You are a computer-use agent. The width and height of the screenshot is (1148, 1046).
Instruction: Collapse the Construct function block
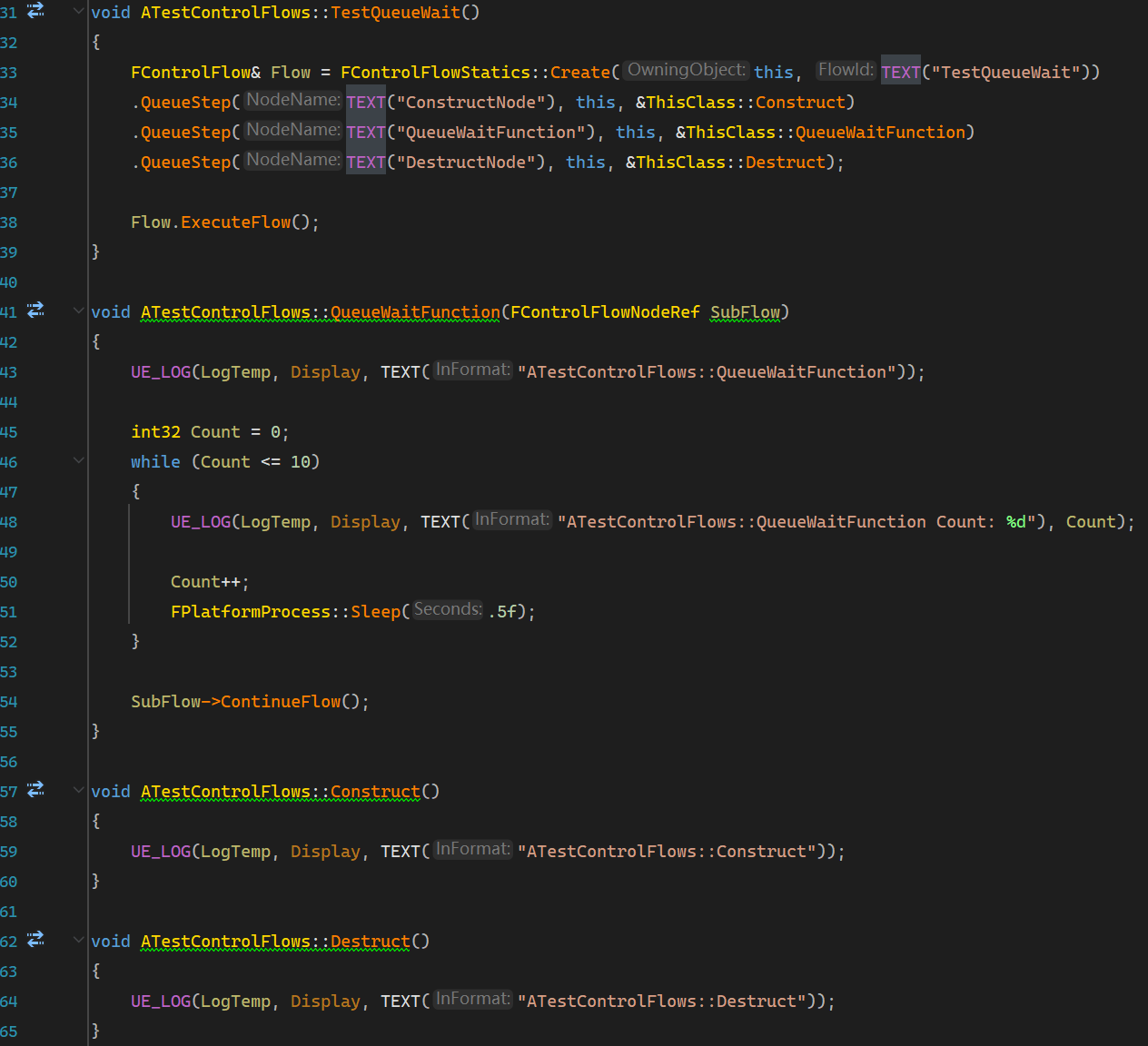79,791
